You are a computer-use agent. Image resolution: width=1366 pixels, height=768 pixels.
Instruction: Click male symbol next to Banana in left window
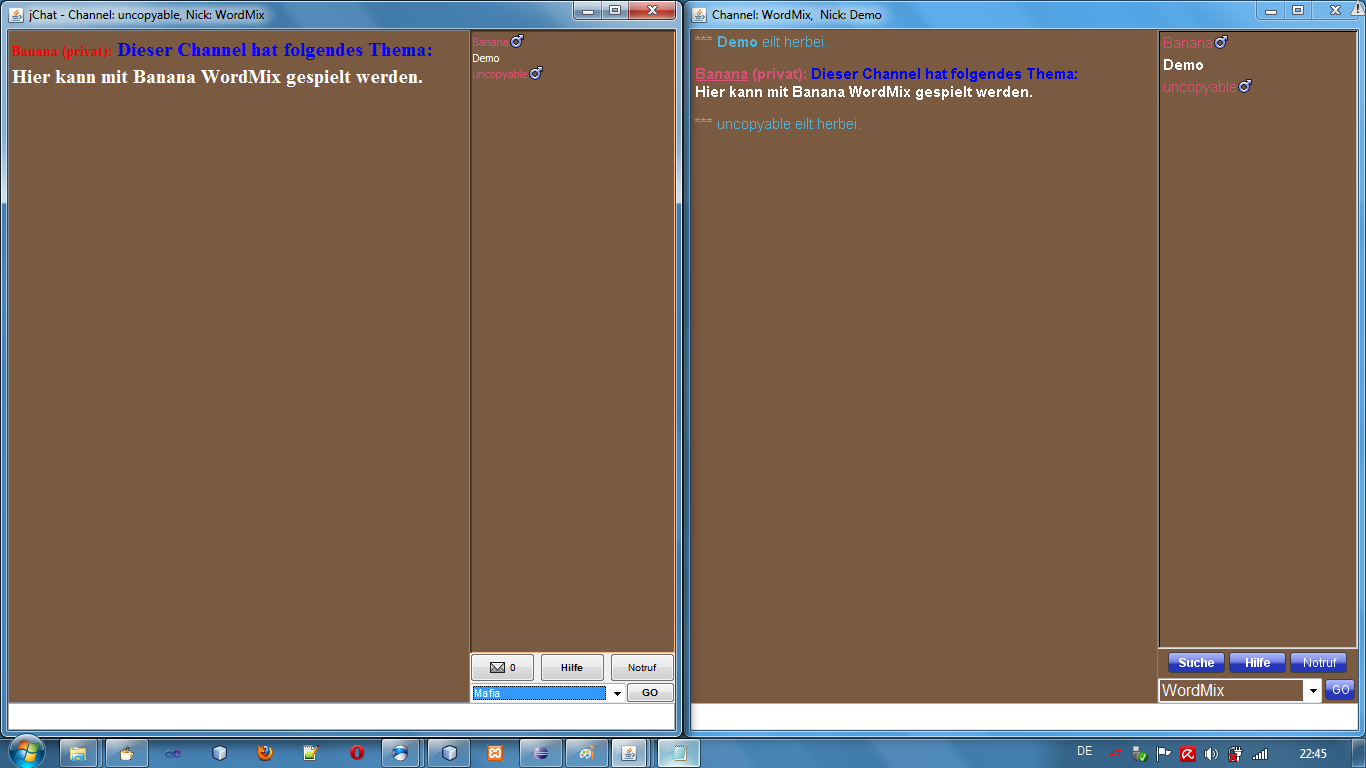(517, 42)
